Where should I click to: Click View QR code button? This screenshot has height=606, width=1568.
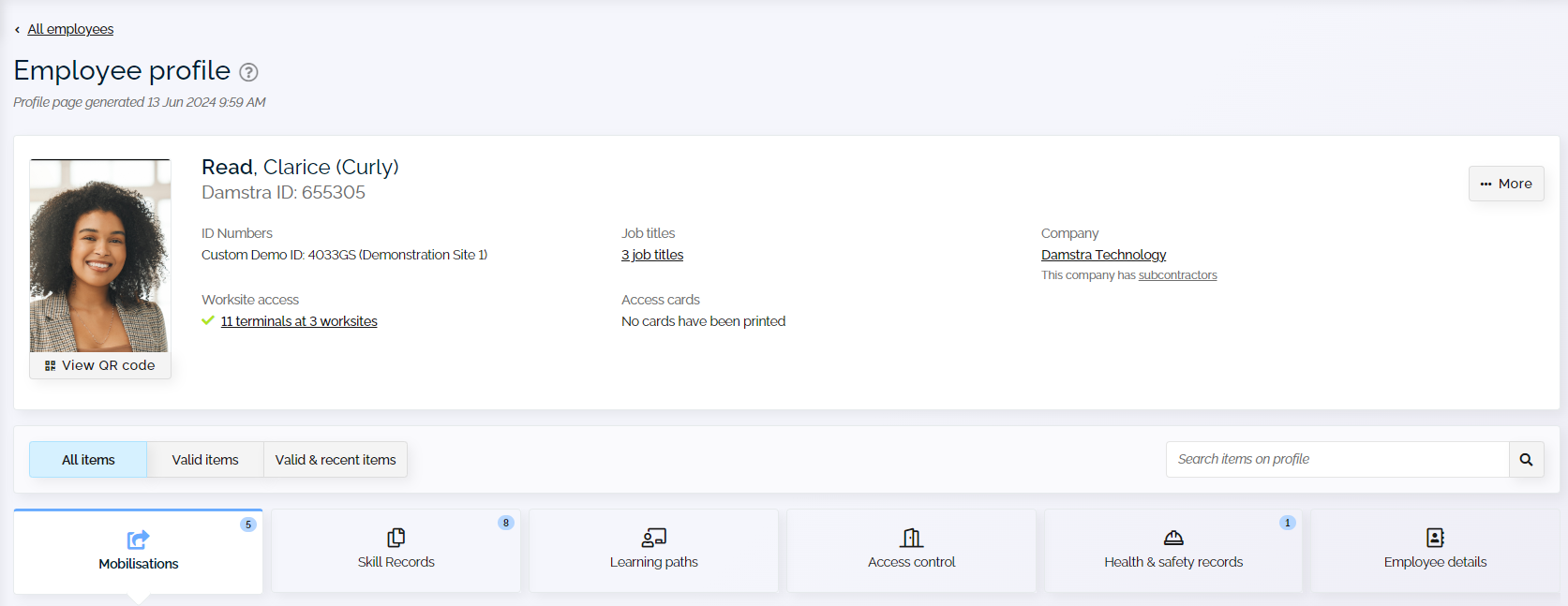100,365
